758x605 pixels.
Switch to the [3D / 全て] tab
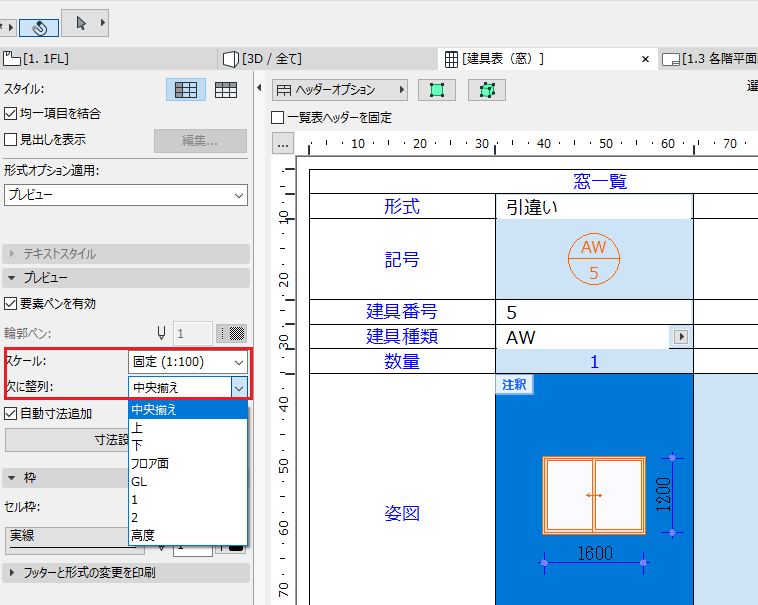[262, 59]
